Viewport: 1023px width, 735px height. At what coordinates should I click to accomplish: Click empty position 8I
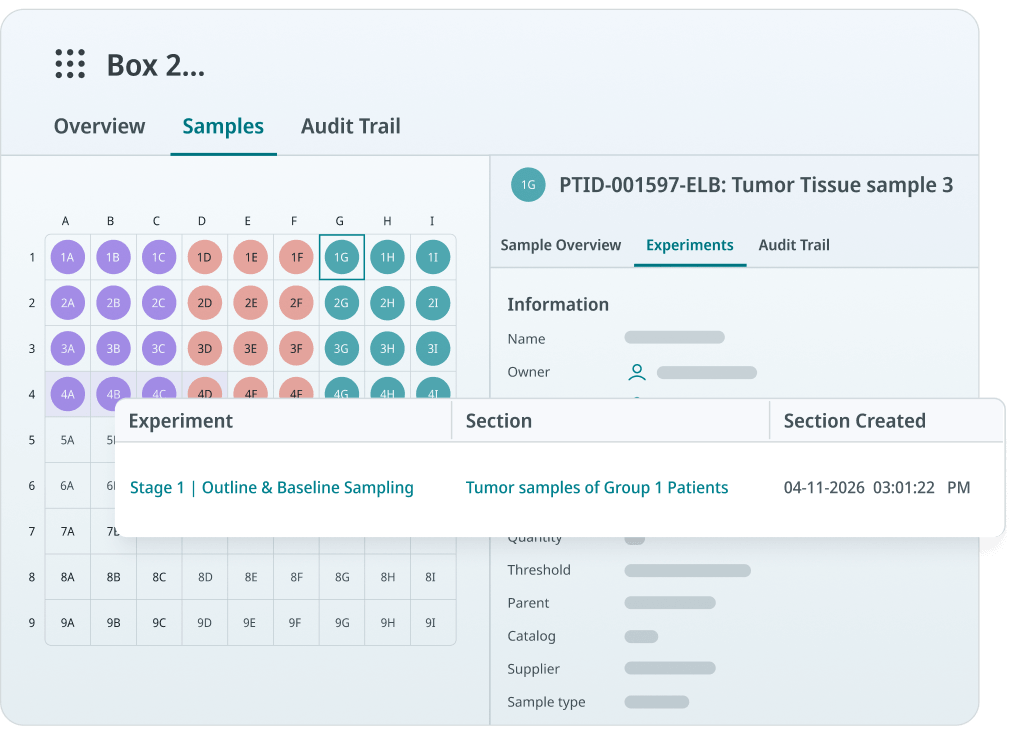coord(433,577)
